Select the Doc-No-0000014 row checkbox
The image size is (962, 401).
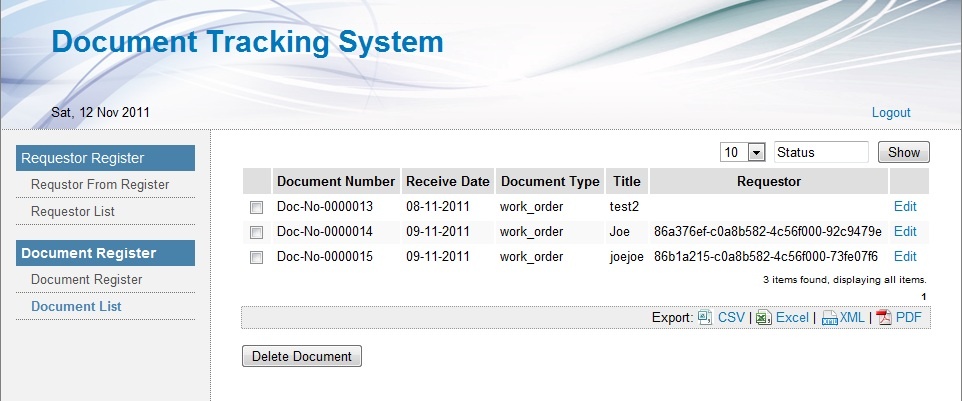coord(256,232)
